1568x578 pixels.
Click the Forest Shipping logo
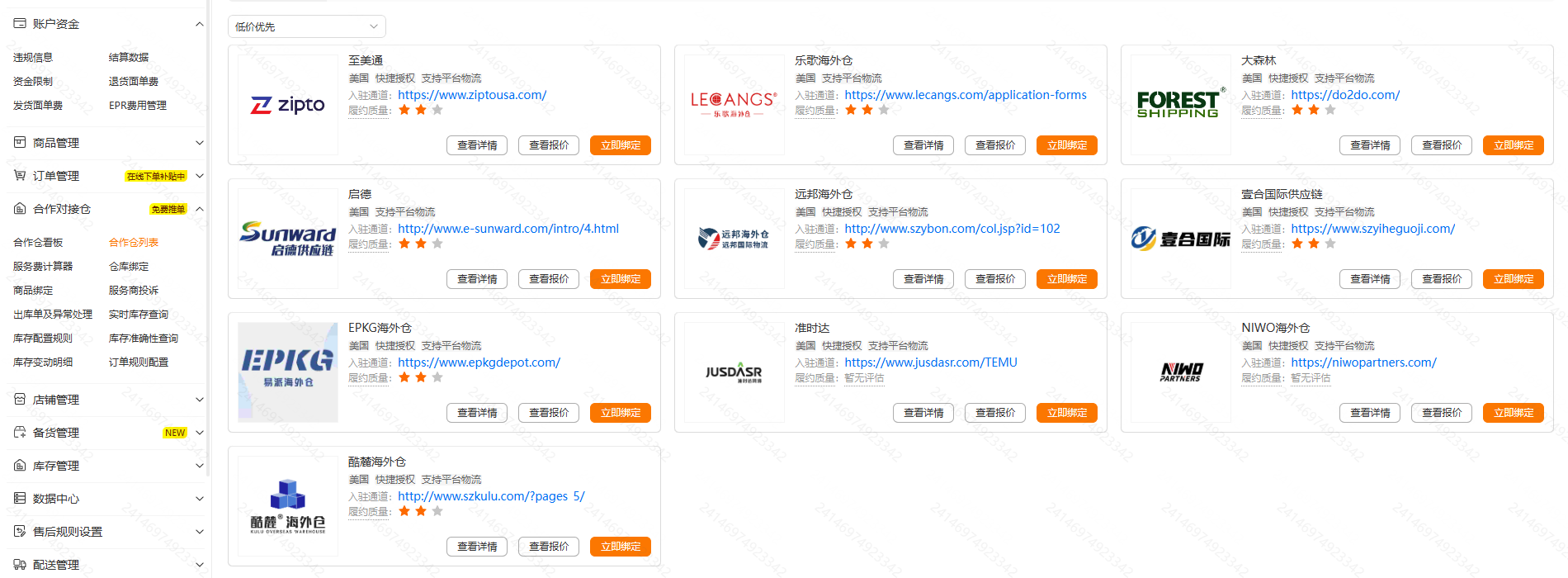click(x=1180, y=104)
